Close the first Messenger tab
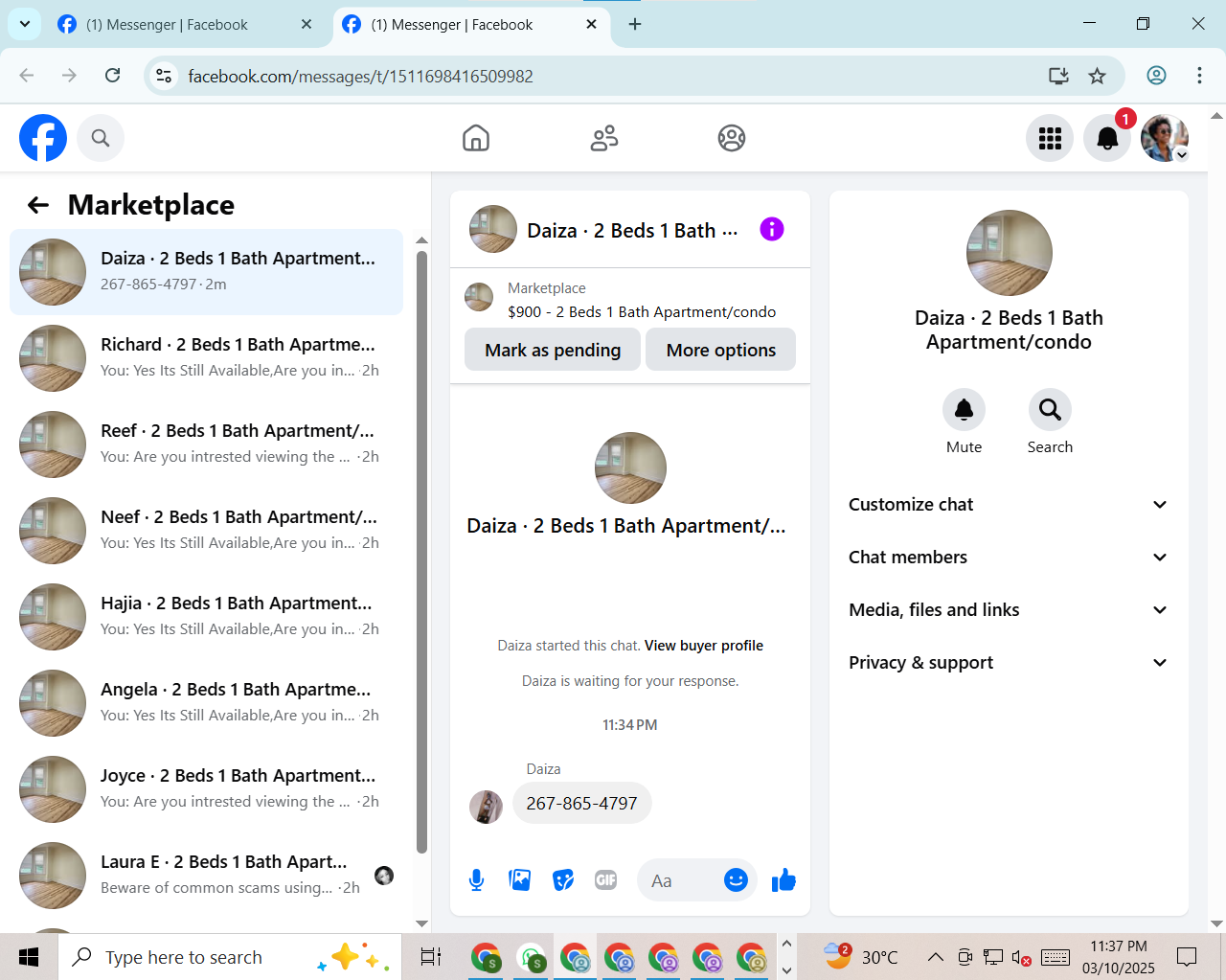This screenshot has height=980, width=1226. tap(306, 25)
